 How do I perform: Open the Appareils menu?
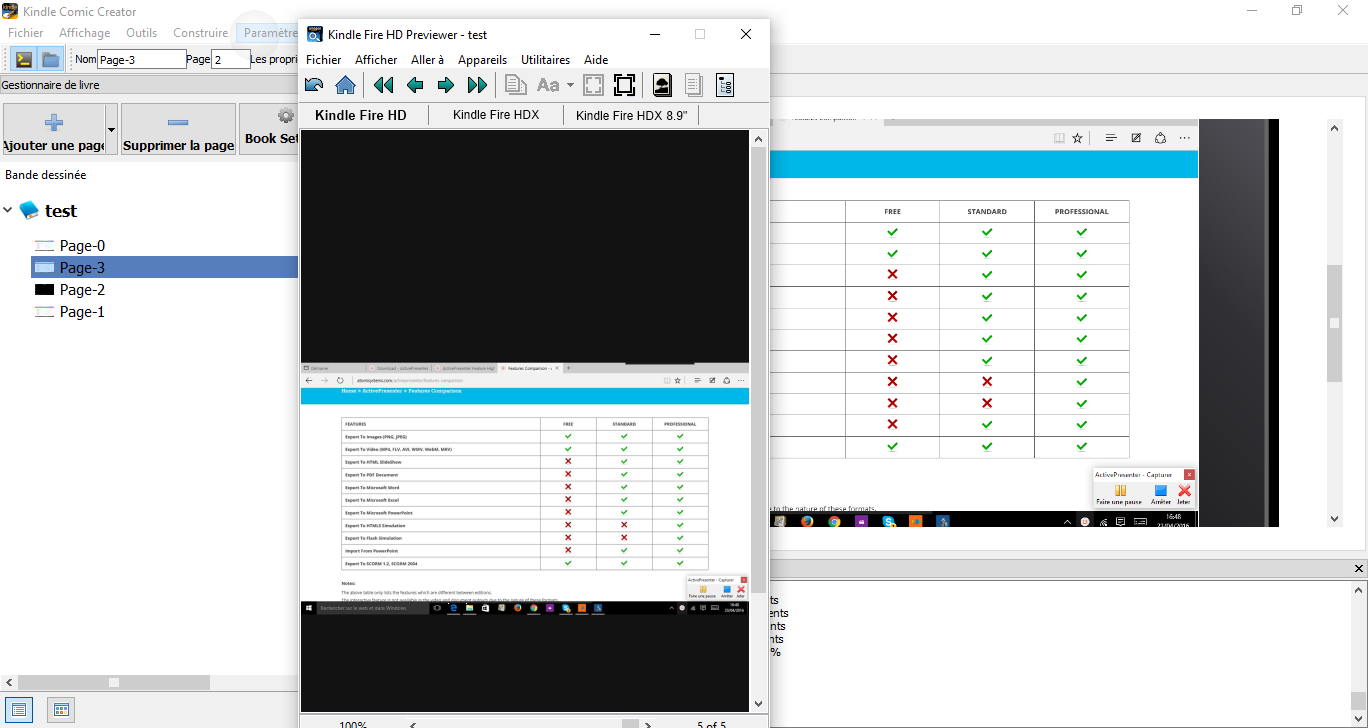click(x=483, y=60)
